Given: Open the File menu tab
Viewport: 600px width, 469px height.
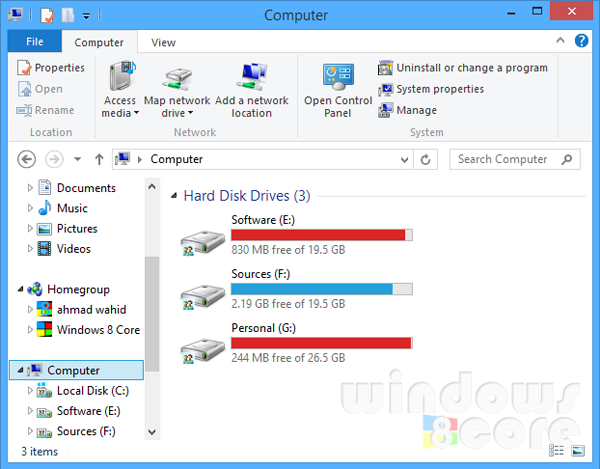Looking at the screenshot, I should pos(34,42).
